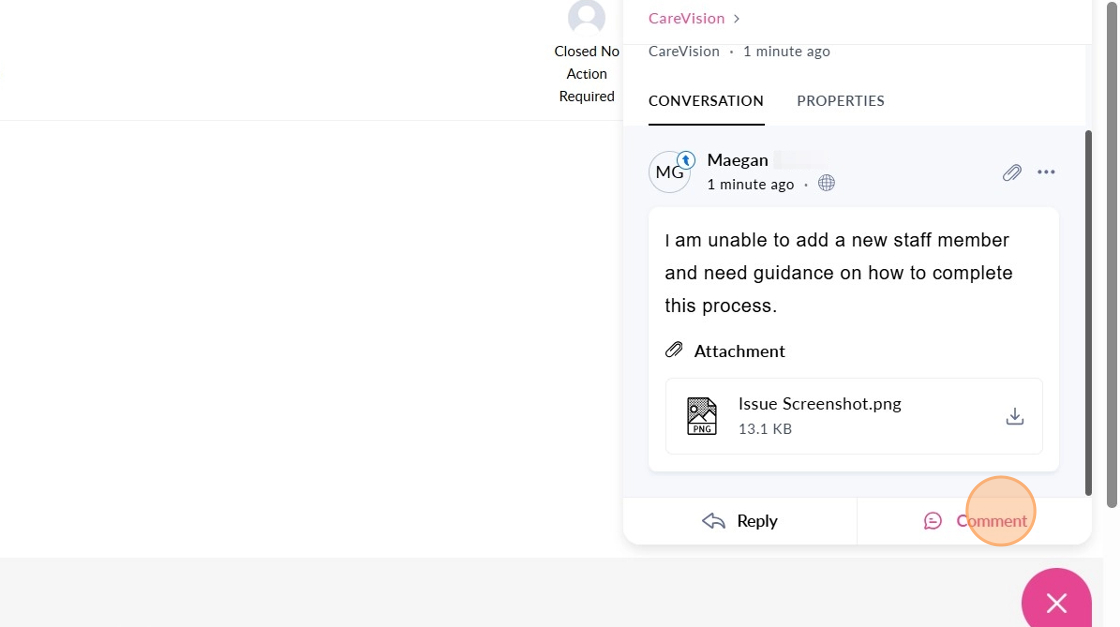Click the PNG file type icon
The height and width of the screenshot is (627, 1120).
tap(702, 416)
